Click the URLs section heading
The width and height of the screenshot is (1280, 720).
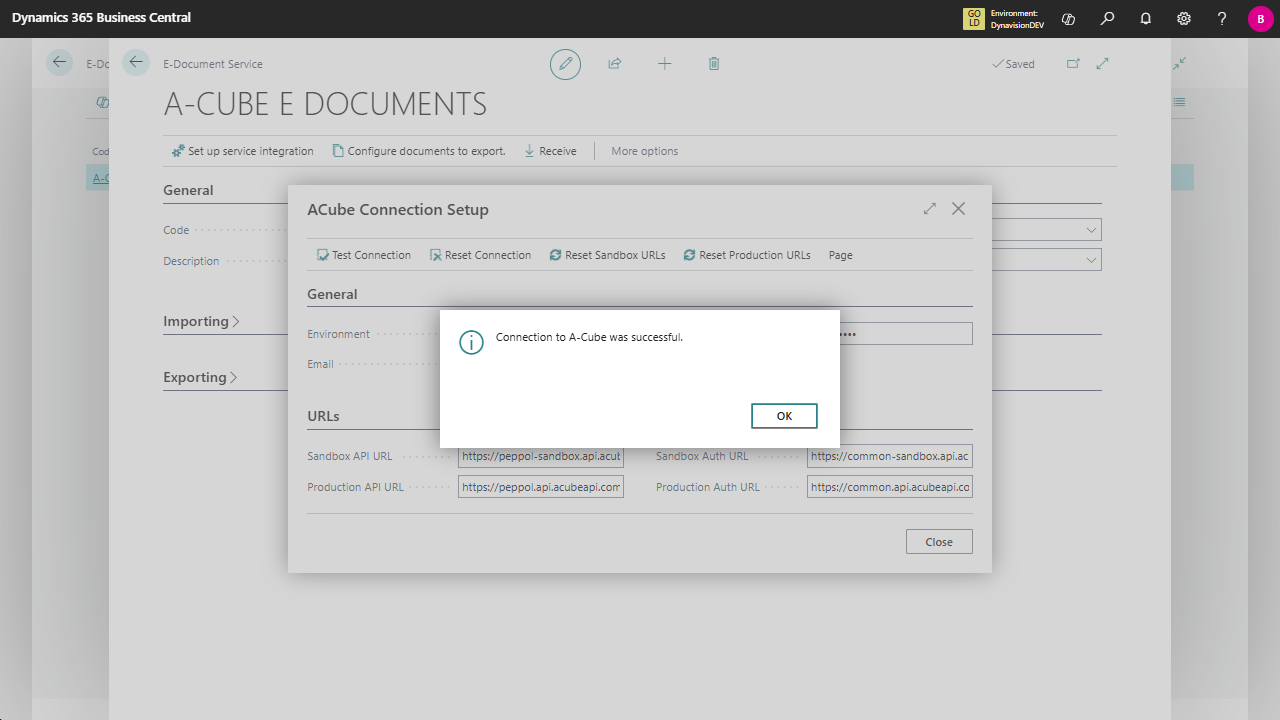click(323, 416)
